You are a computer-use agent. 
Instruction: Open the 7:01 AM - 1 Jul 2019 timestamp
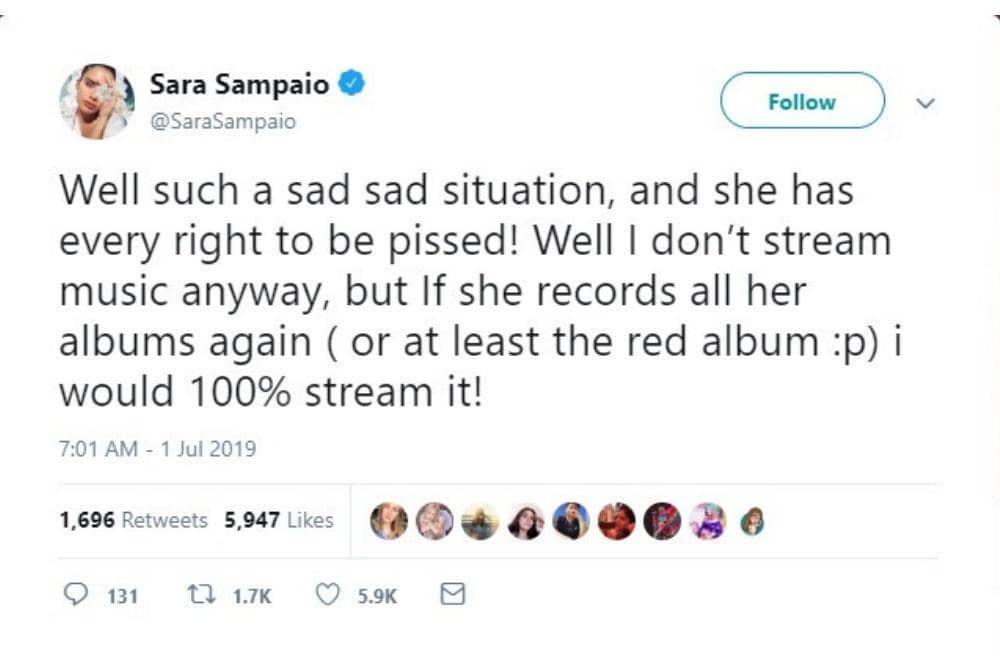coord(157,449)
